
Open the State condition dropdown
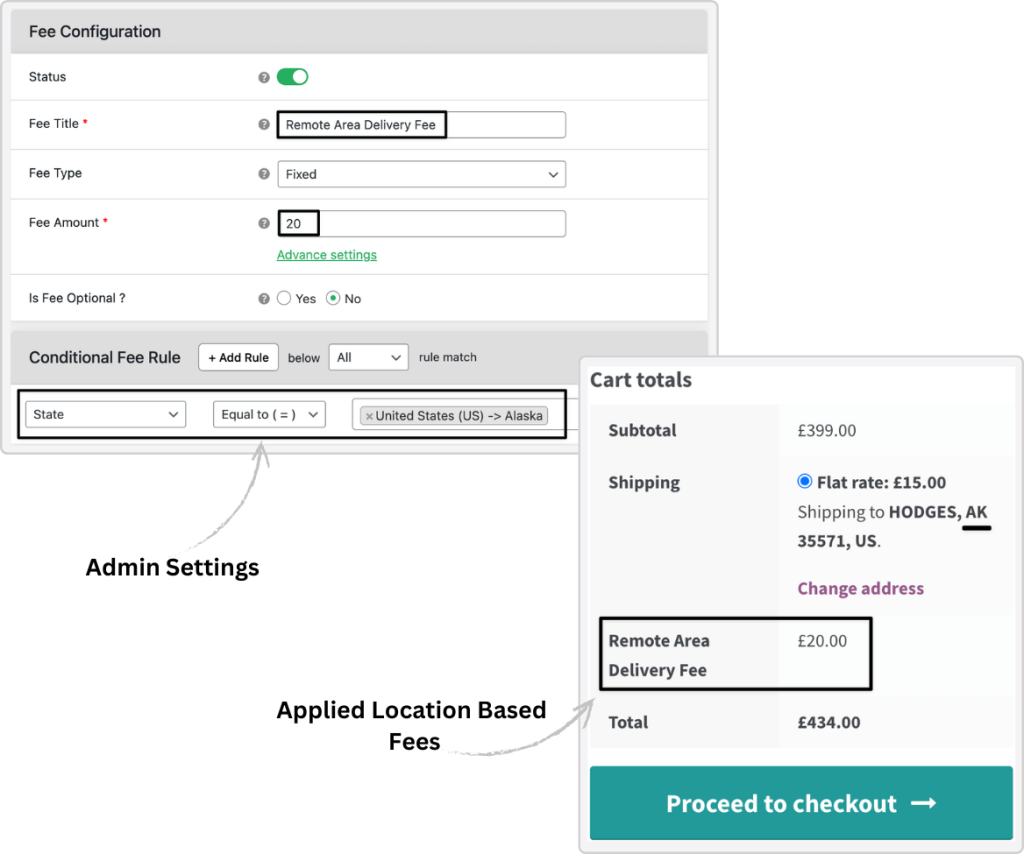(105, 414)
